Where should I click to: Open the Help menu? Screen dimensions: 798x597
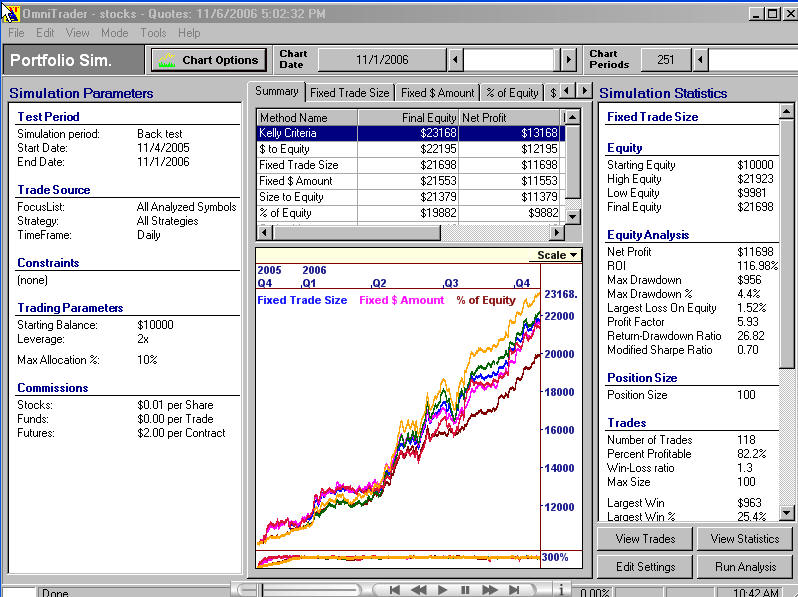[189, 33]
